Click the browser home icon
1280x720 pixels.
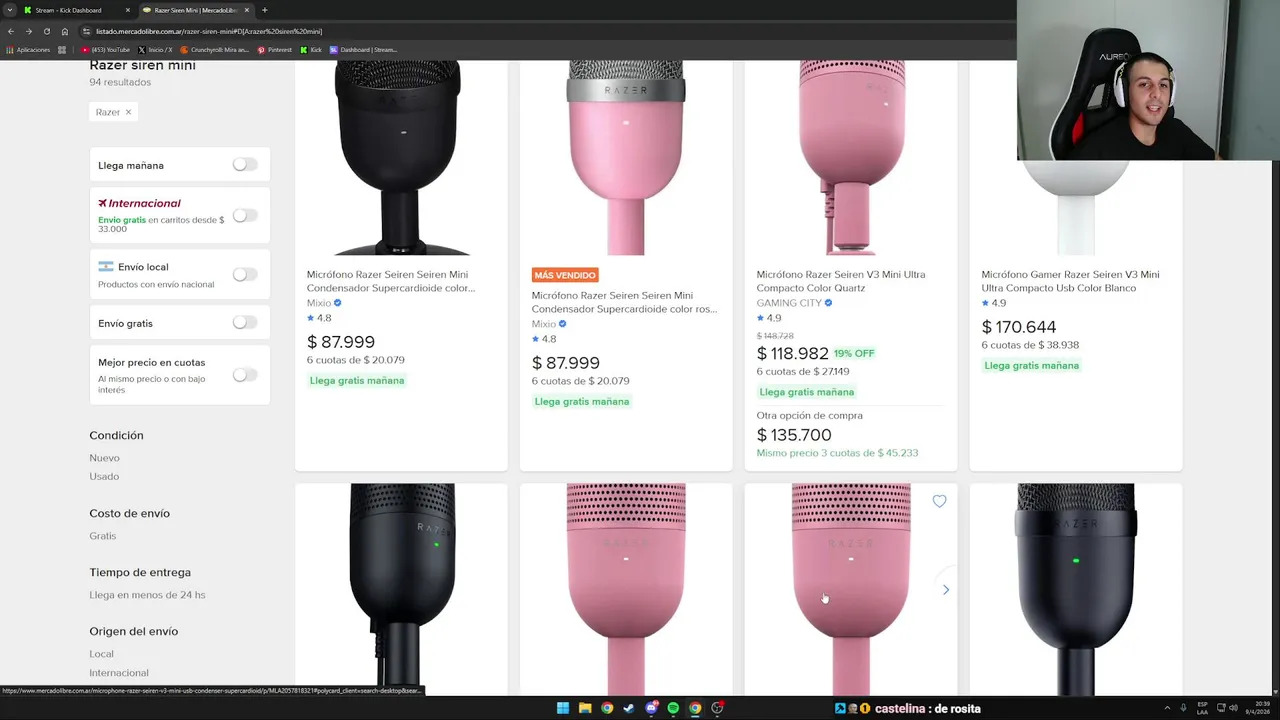65,31
